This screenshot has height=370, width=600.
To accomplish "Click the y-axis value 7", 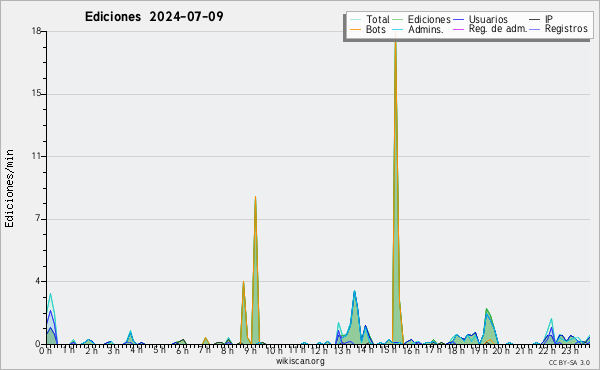I will 38,219.
